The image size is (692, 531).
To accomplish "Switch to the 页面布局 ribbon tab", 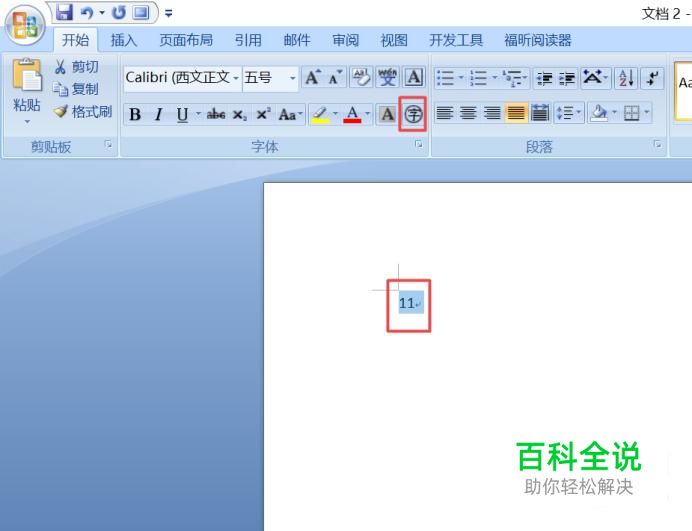I will tap(186, 40).
